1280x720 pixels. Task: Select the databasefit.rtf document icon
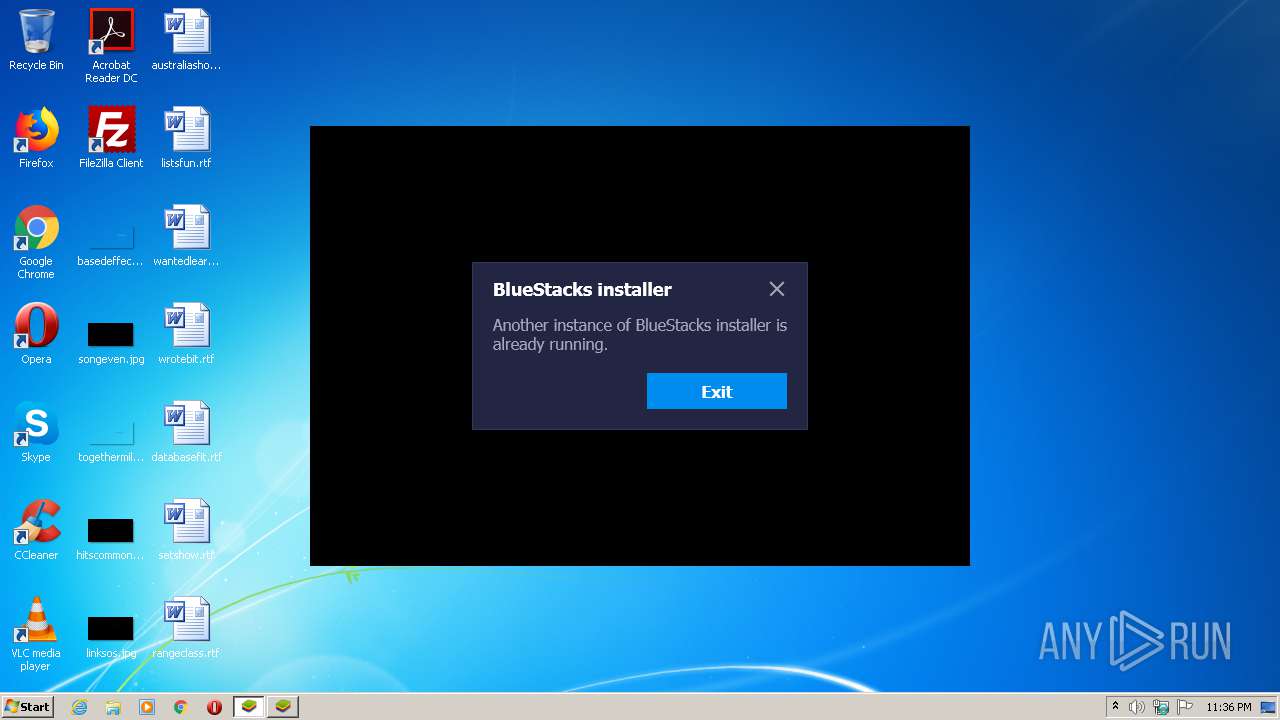[x=186, y=432]
